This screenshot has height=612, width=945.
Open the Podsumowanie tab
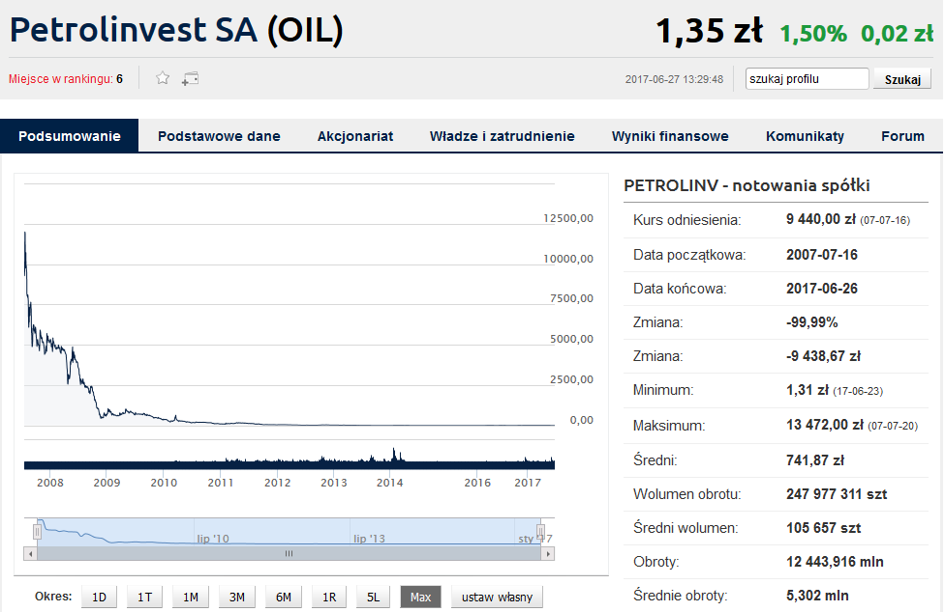[69, 136]
